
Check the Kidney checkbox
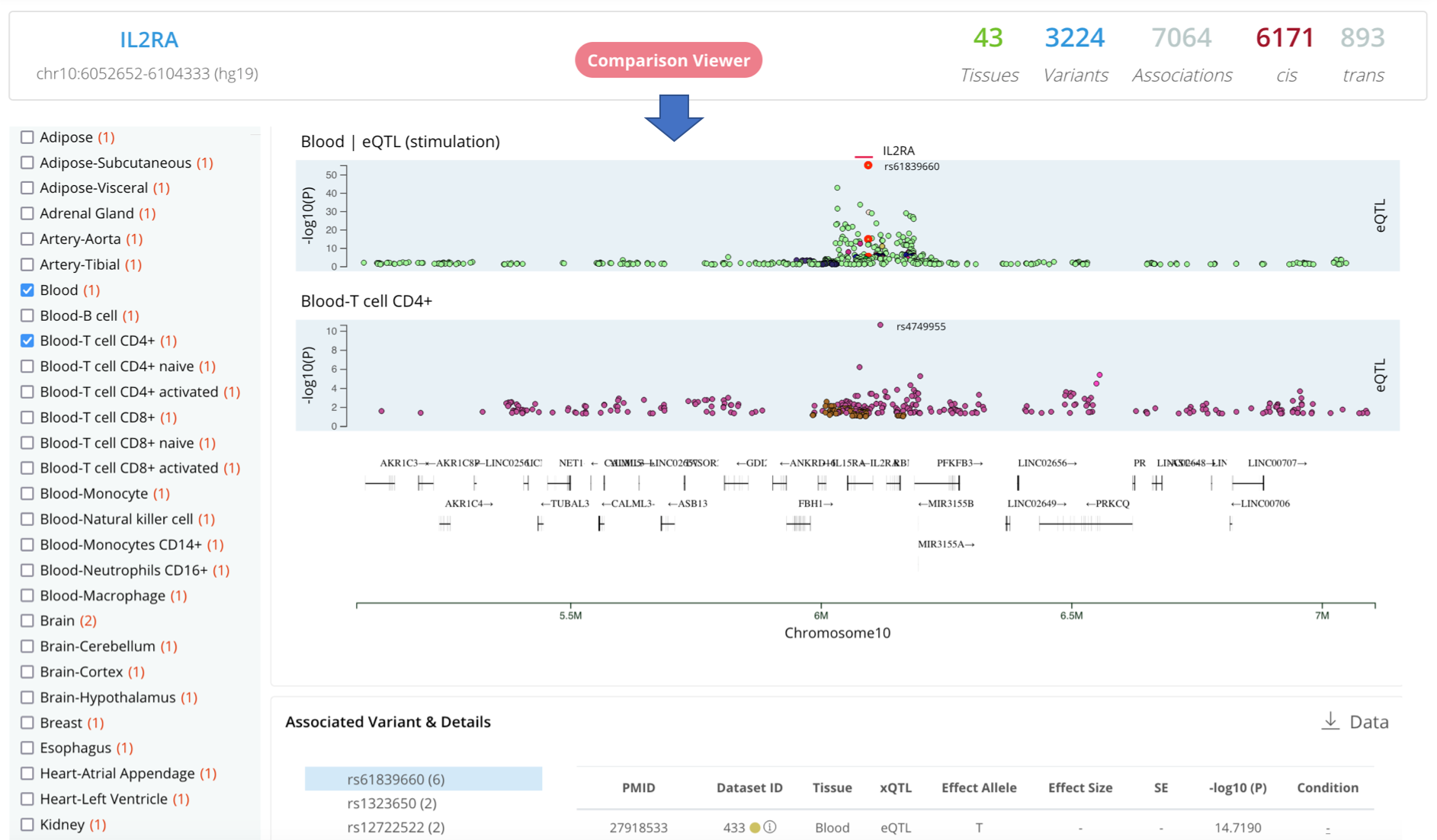point(27,824)
